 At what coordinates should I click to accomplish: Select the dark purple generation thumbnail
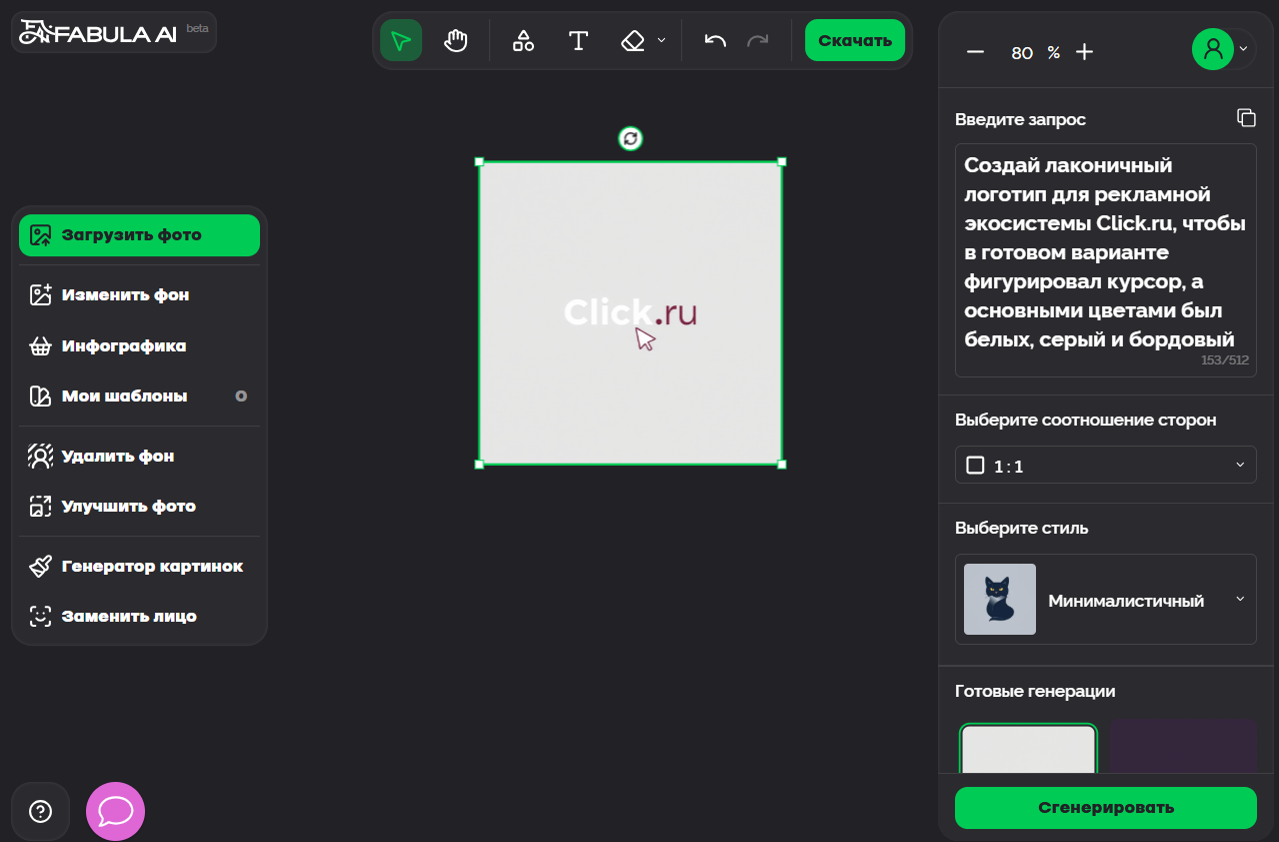click(x=1183, y=746)
